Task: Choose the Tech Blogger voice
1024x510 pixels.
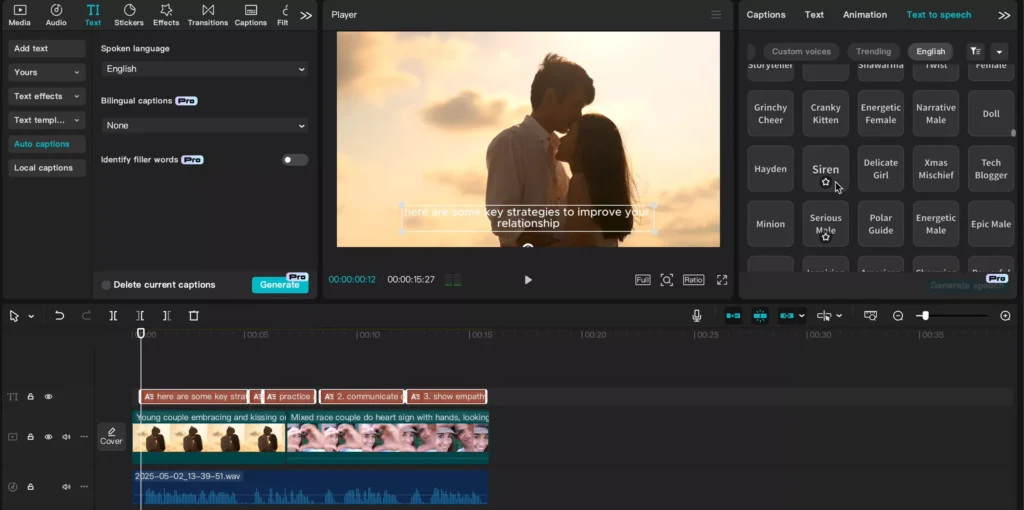Action: (991, 169)
